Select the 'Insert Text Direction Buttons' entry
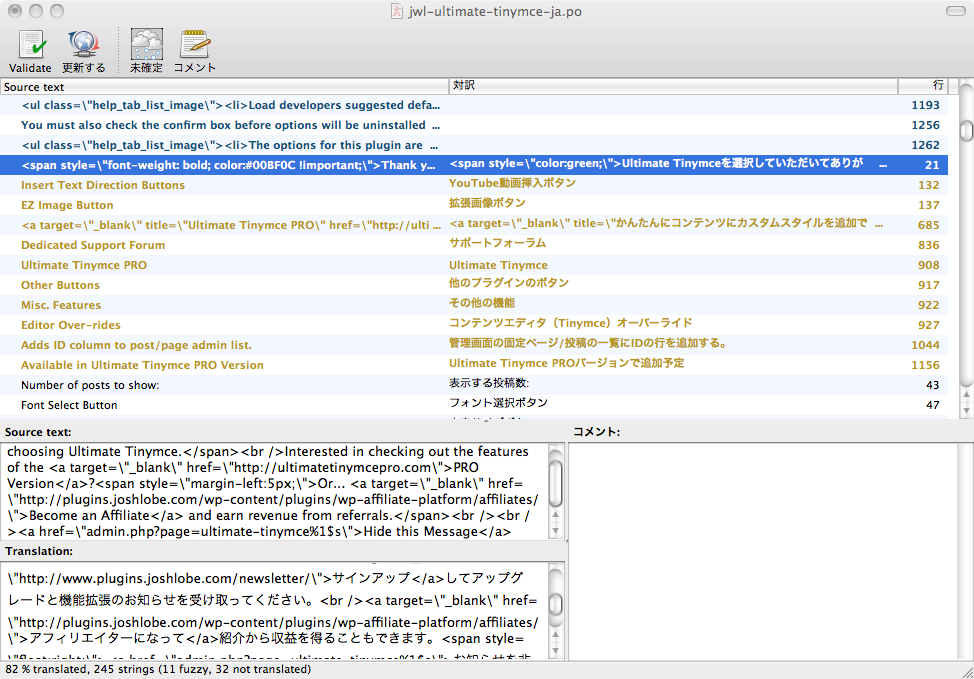 (x=103, y=185)
